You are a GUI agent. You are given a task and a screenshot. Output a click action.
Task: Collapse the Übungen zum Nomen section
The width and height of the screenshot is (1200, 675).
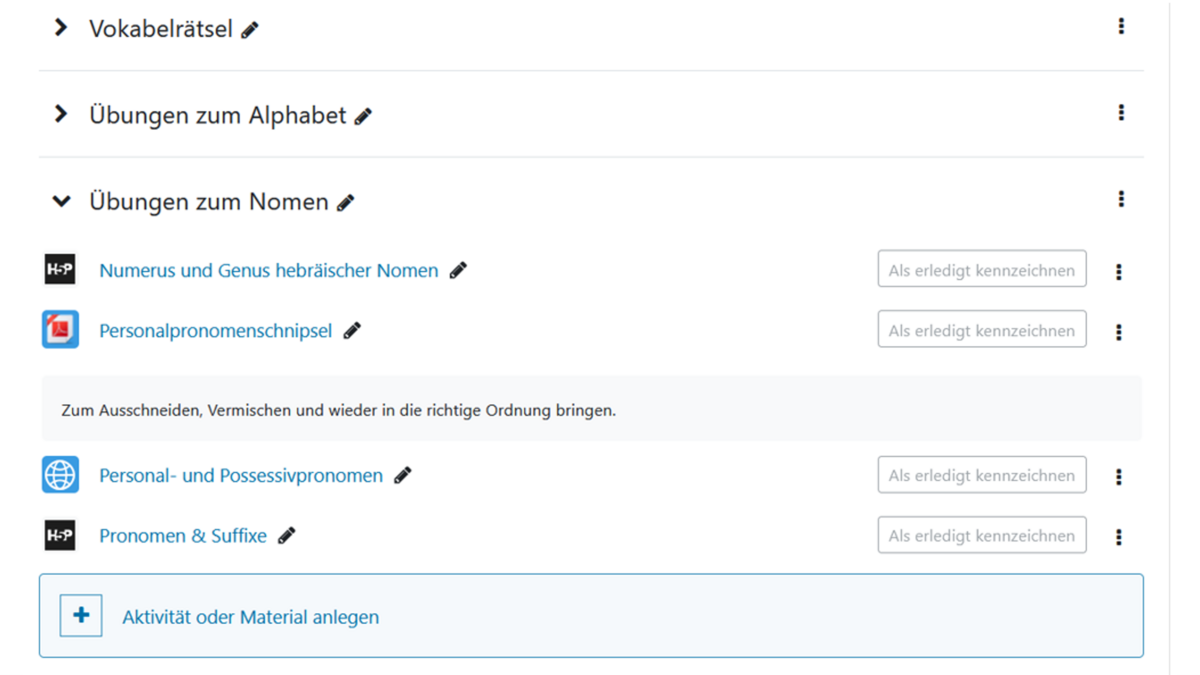tap(61, 201)
